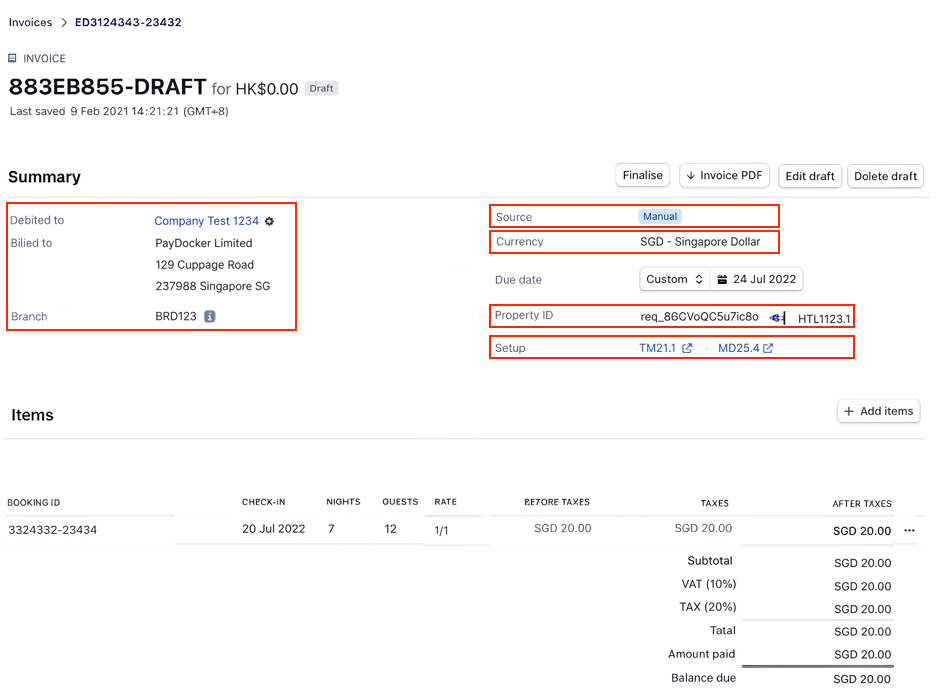The height and width of the screenshot is (689, 945).
Task: Click the Delete draft button
Action: pos(885,177)
